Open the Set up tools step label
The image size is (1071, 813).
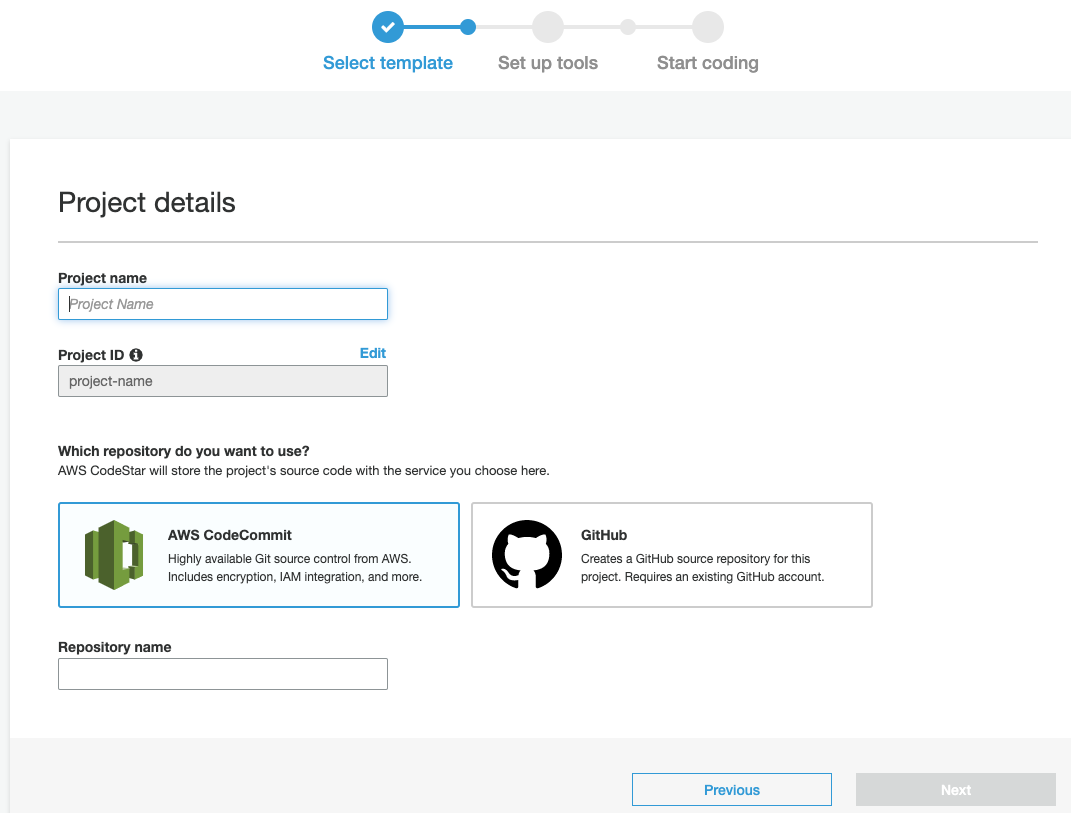point(548,63)
